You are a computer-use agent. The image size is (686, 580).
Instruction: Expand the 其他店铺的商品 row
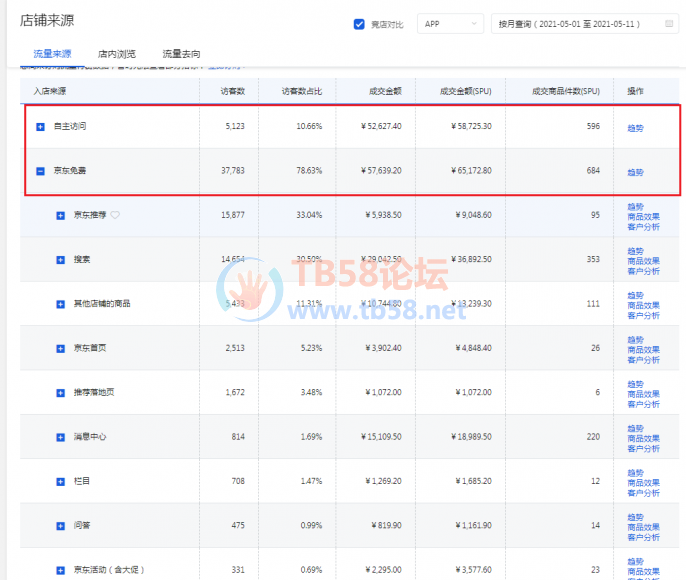pyautogui.click(x=60, y=304)
